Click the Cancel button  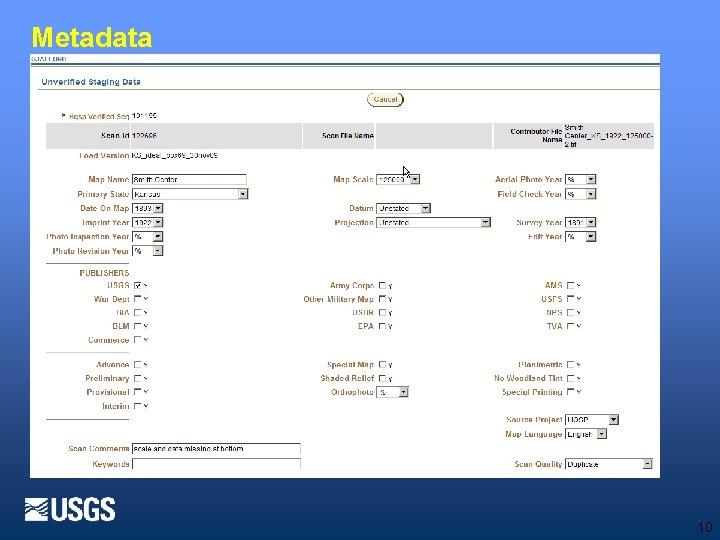click(385, 99)
